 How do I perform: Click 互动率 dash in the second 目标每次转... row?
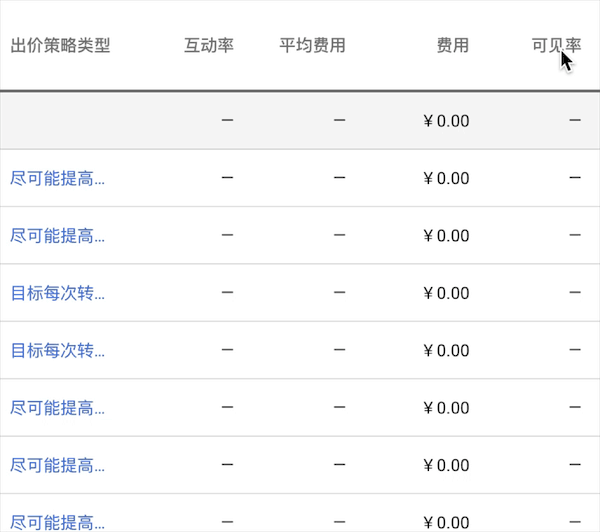click(227, 351)
